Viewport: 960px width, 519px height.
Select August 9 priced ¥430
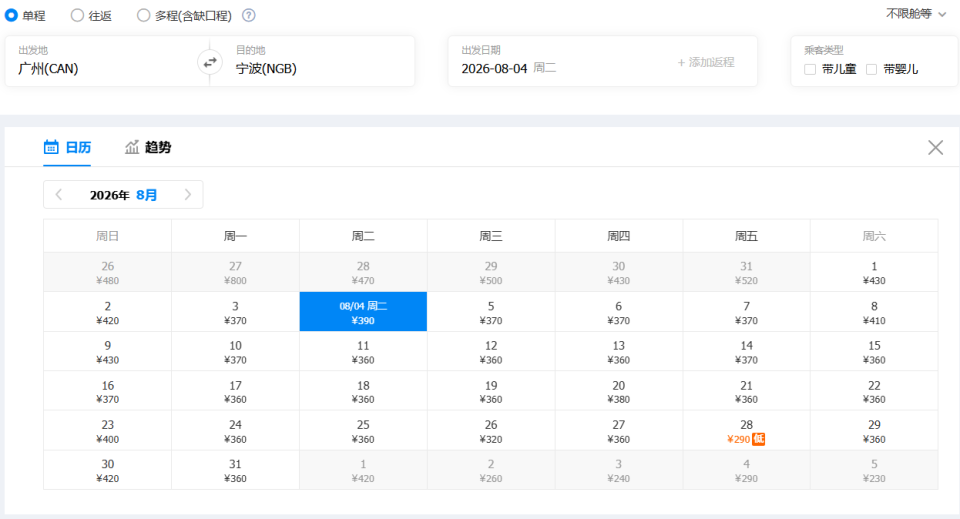108,352
